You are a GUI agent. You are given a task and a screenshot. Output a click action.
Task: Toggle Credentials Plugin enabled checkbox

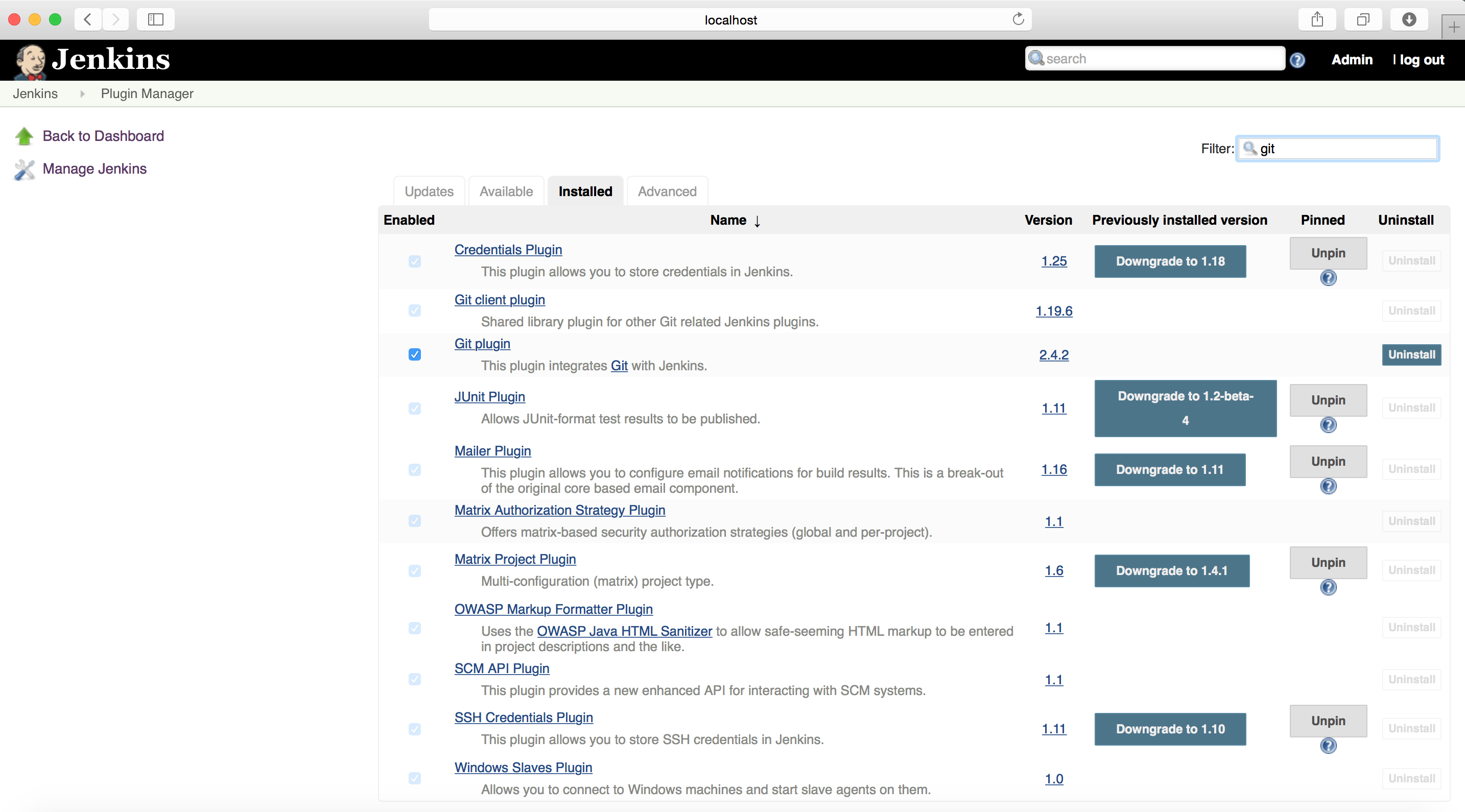(x=415, y=261)
